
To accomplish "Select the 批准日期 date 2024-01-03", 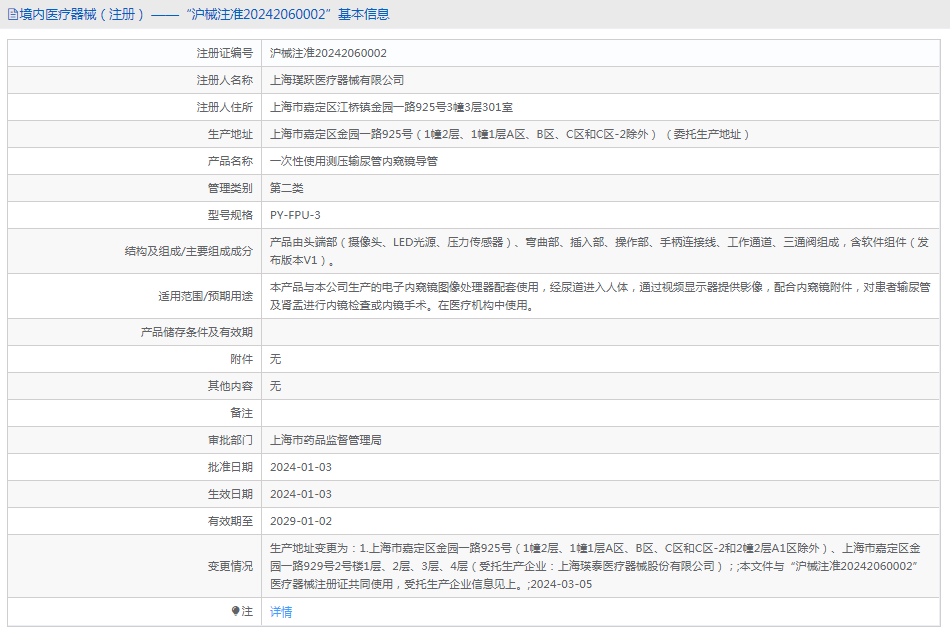I will pos(301,467).
